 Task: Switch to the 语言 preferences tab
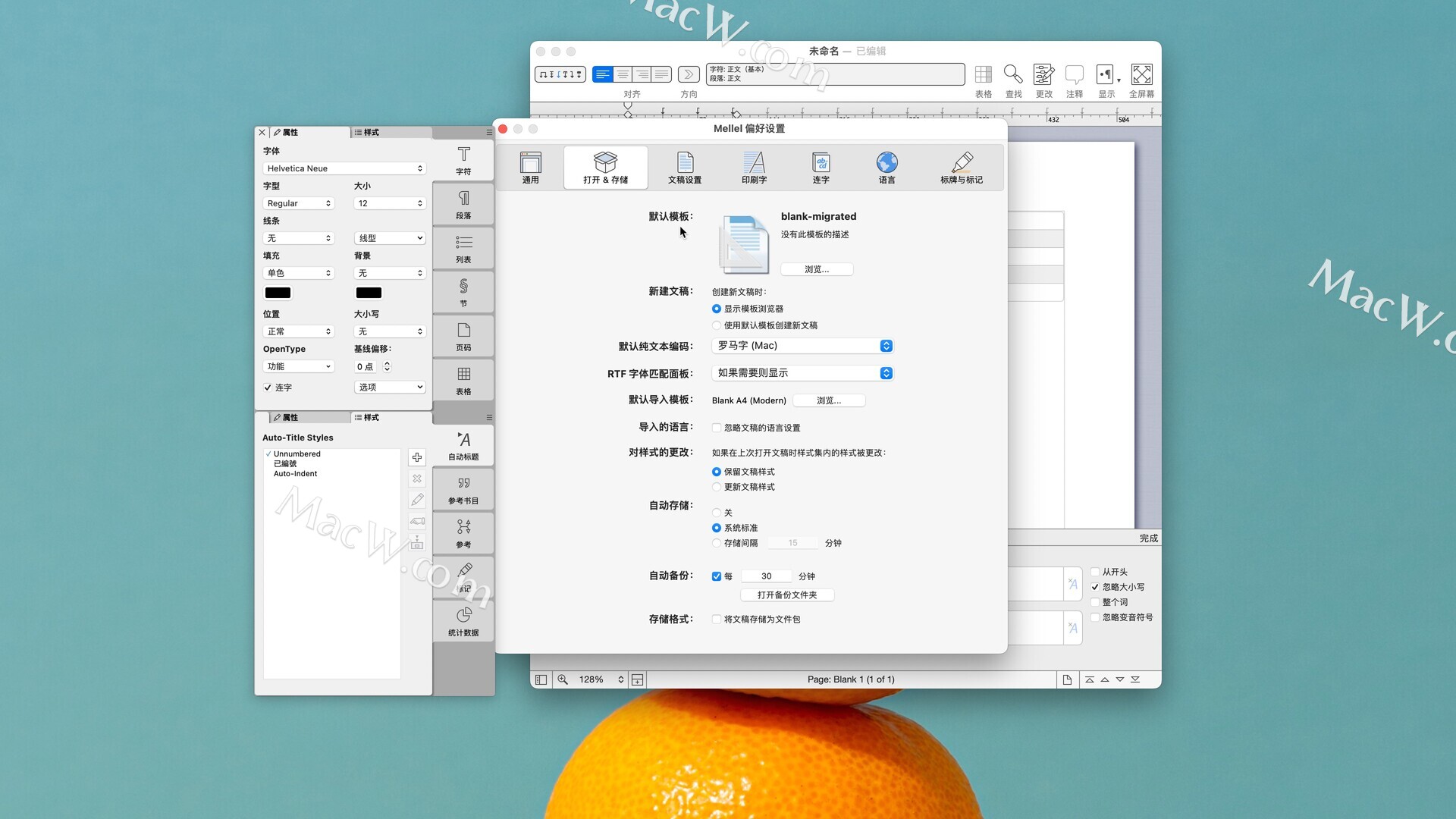(x=886, y=168)
